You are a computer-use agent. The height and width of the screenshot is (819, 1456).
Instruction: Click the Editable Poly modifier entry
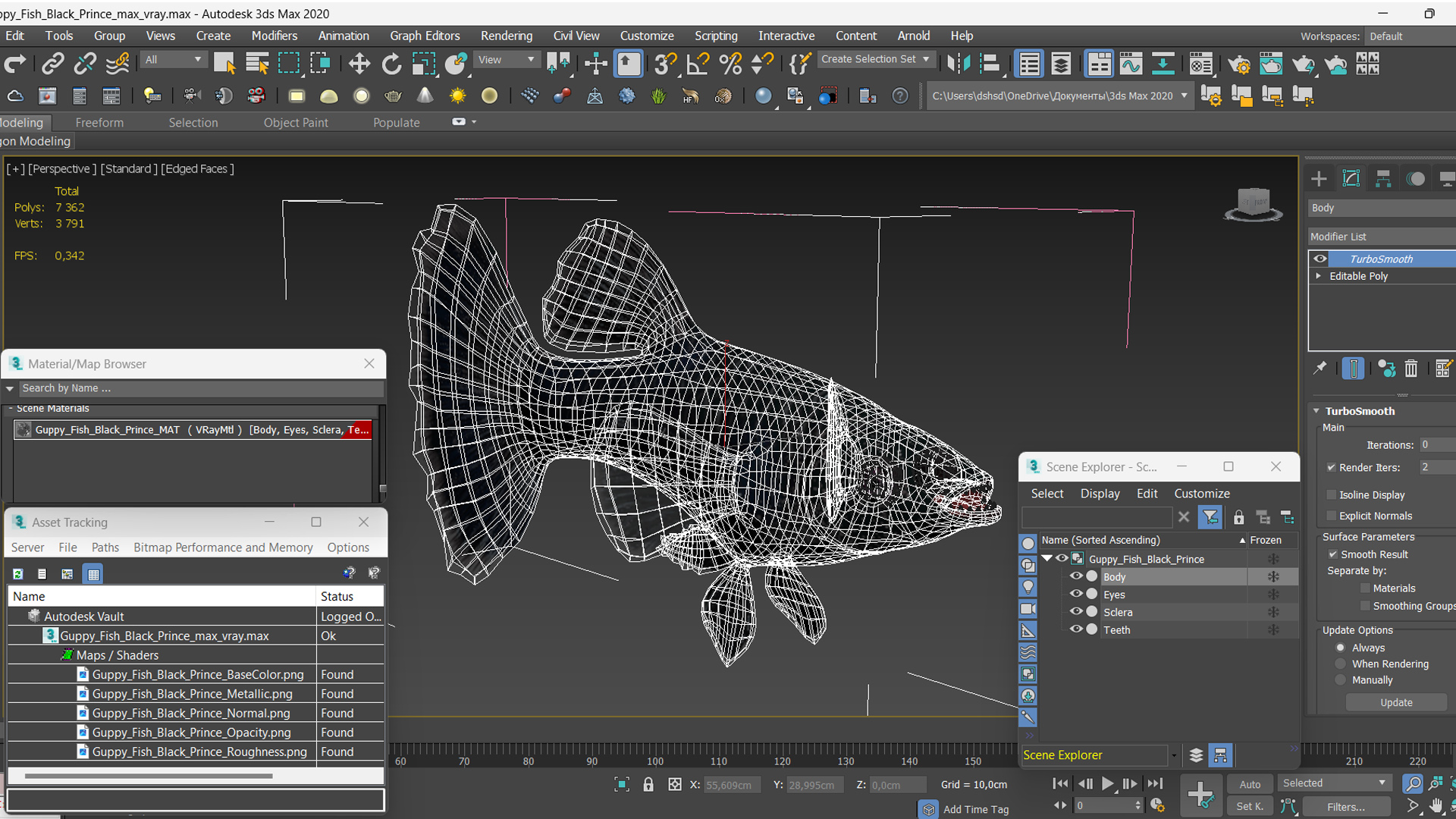click(x=1360, y=274)
